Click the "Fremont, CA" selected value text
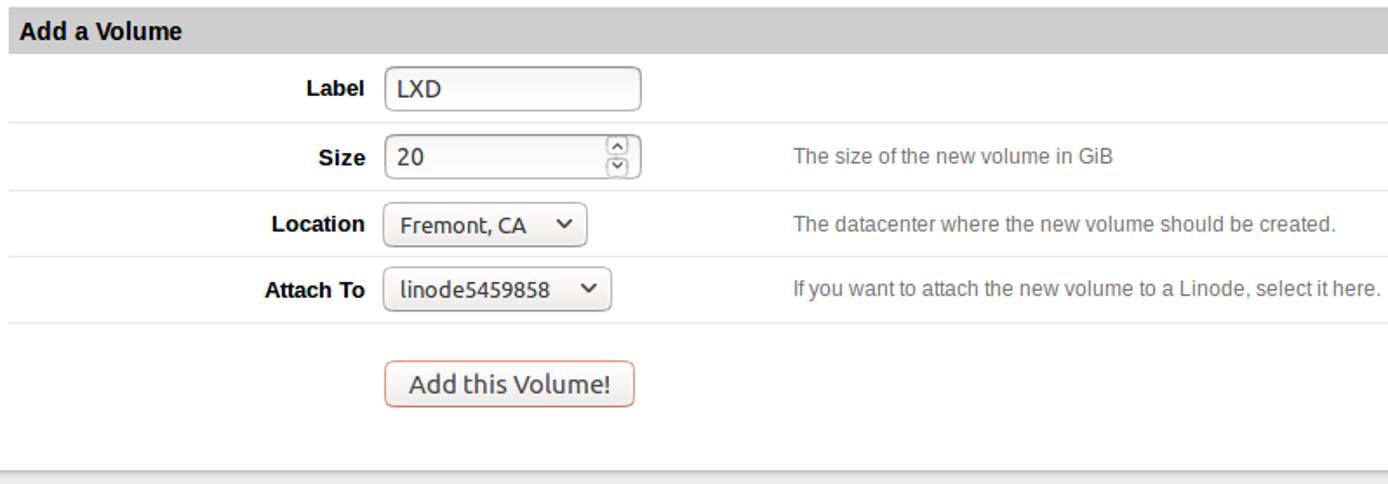Screen dimensions: 1388x484 pyautogui.click(x=463, y=226)
